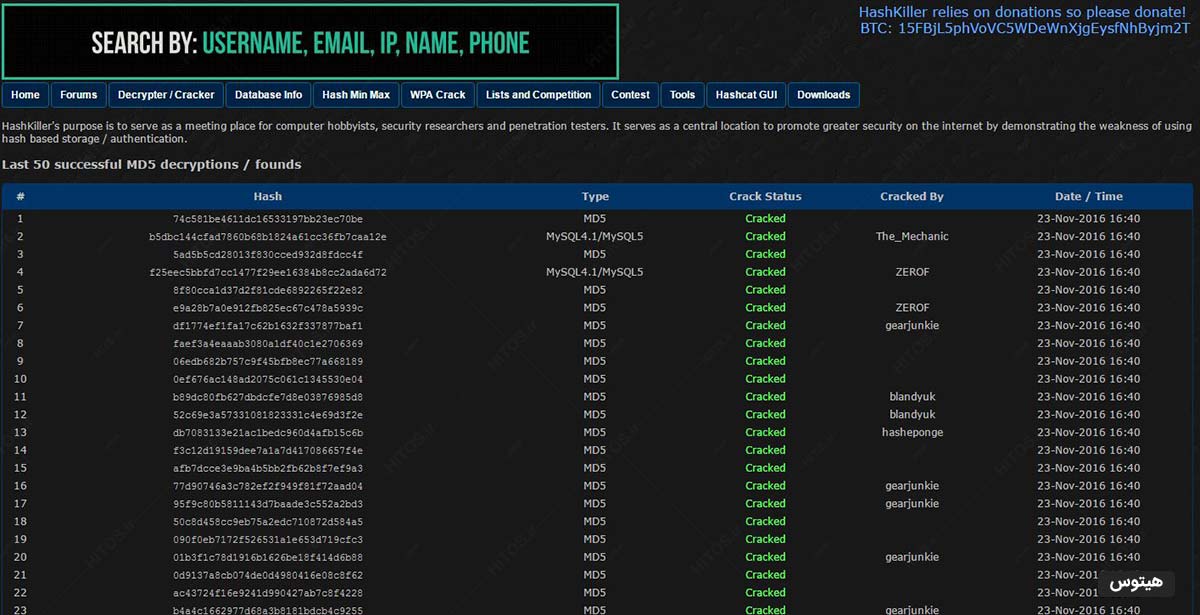
Task: Click the username hasheponge
Action: tap(912, 432)
